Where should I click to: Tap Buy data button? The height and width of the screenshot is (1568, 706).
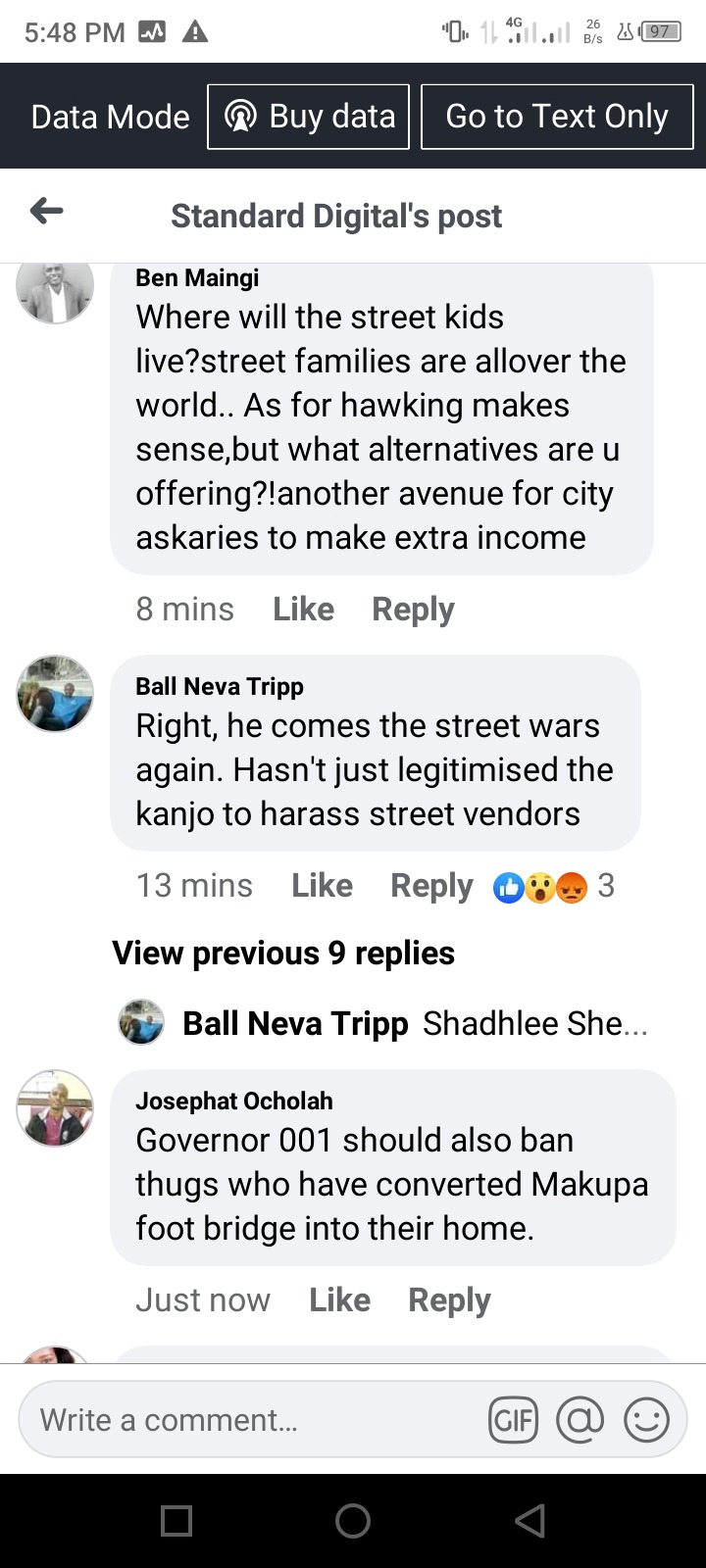308,117
